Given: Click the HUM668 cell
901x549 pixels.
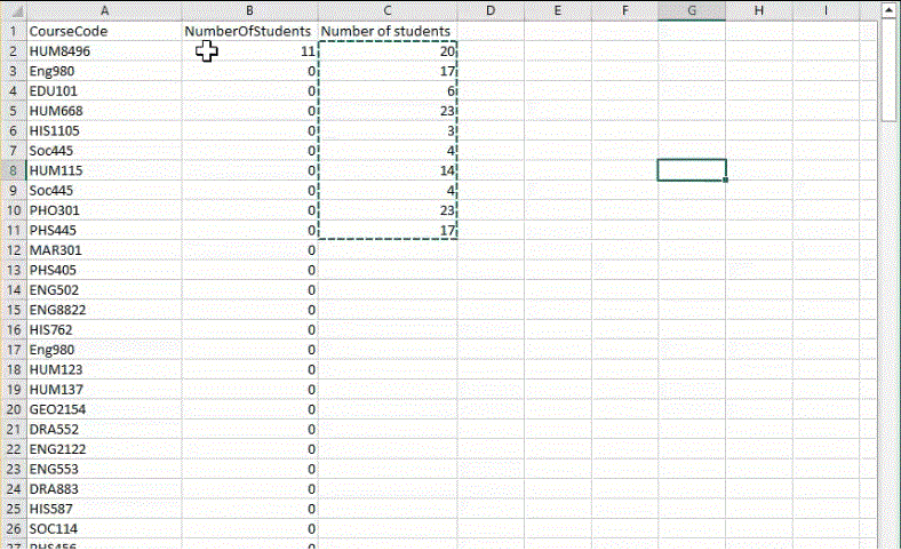Looking at the screenshot, I should 104,111.
